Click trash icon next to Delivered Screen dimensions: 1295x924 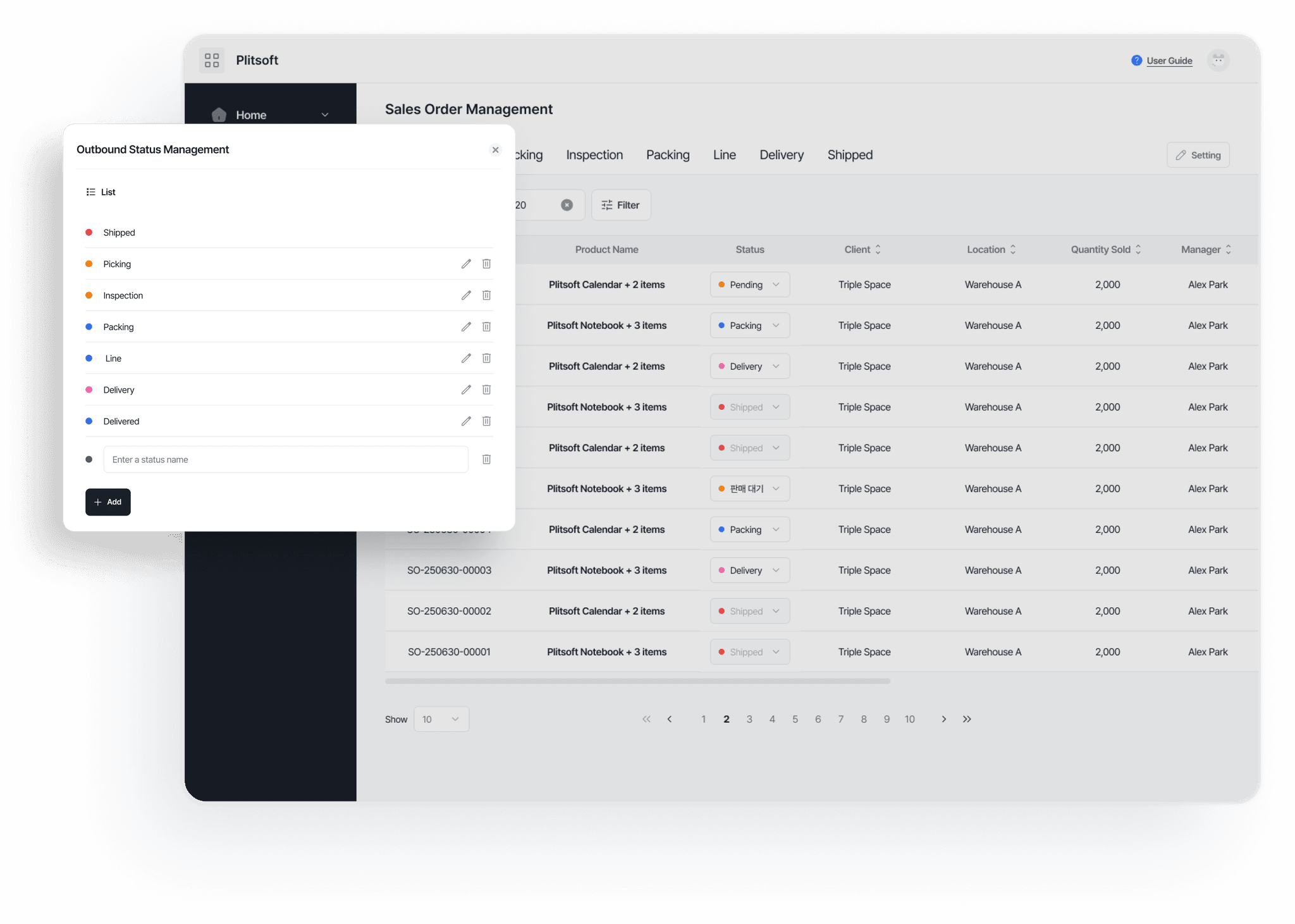(486, 421)
